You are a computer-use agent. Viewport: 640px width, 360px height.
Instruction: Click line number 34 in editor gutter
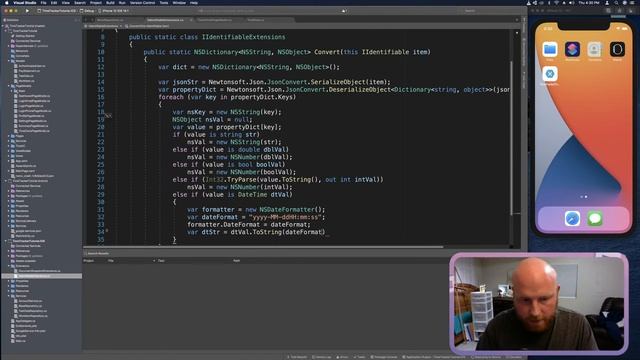coord(101,232)
